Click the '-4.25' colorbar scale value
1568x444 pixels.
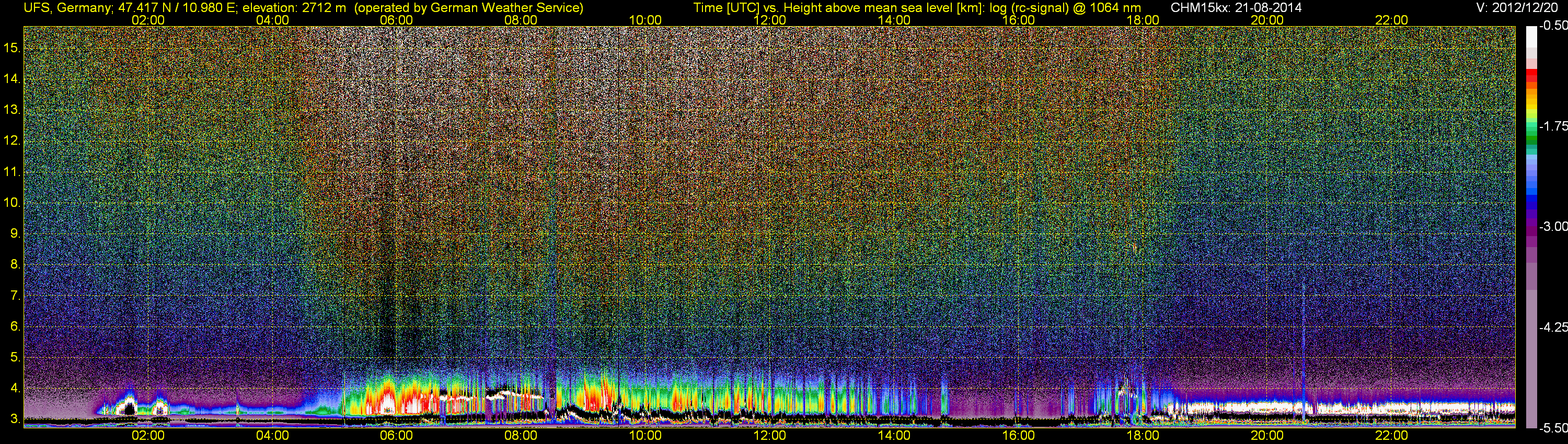coord(1553,327)
